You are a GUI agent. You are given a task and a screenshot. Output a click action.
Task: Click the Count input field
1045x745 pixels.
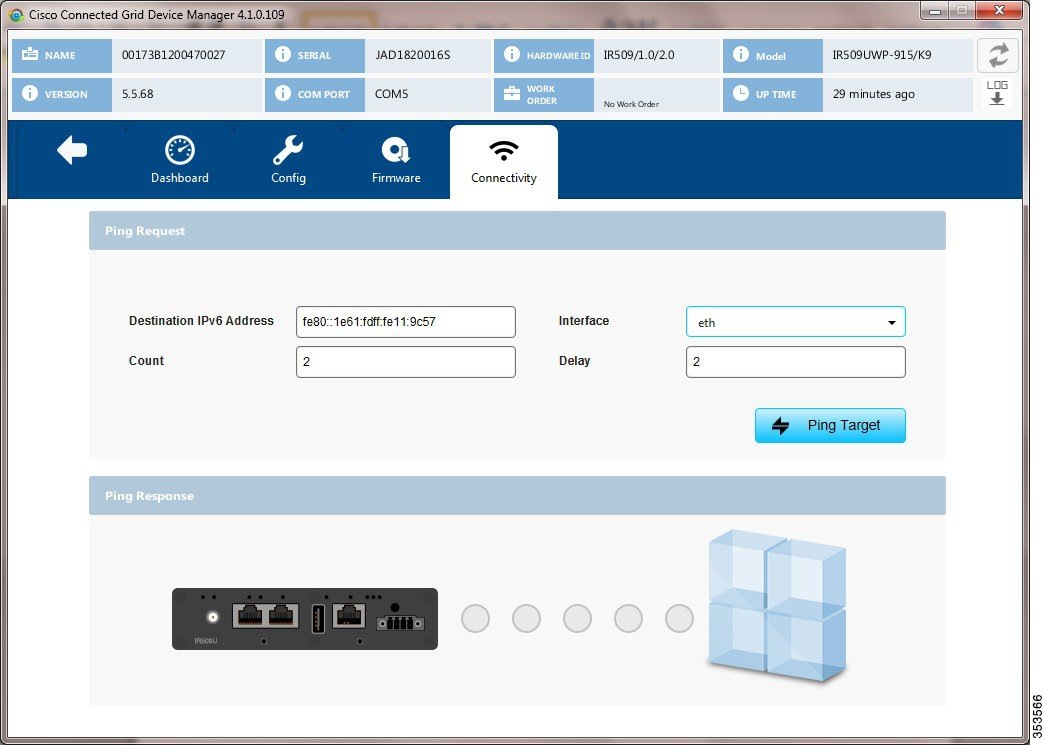406,362
